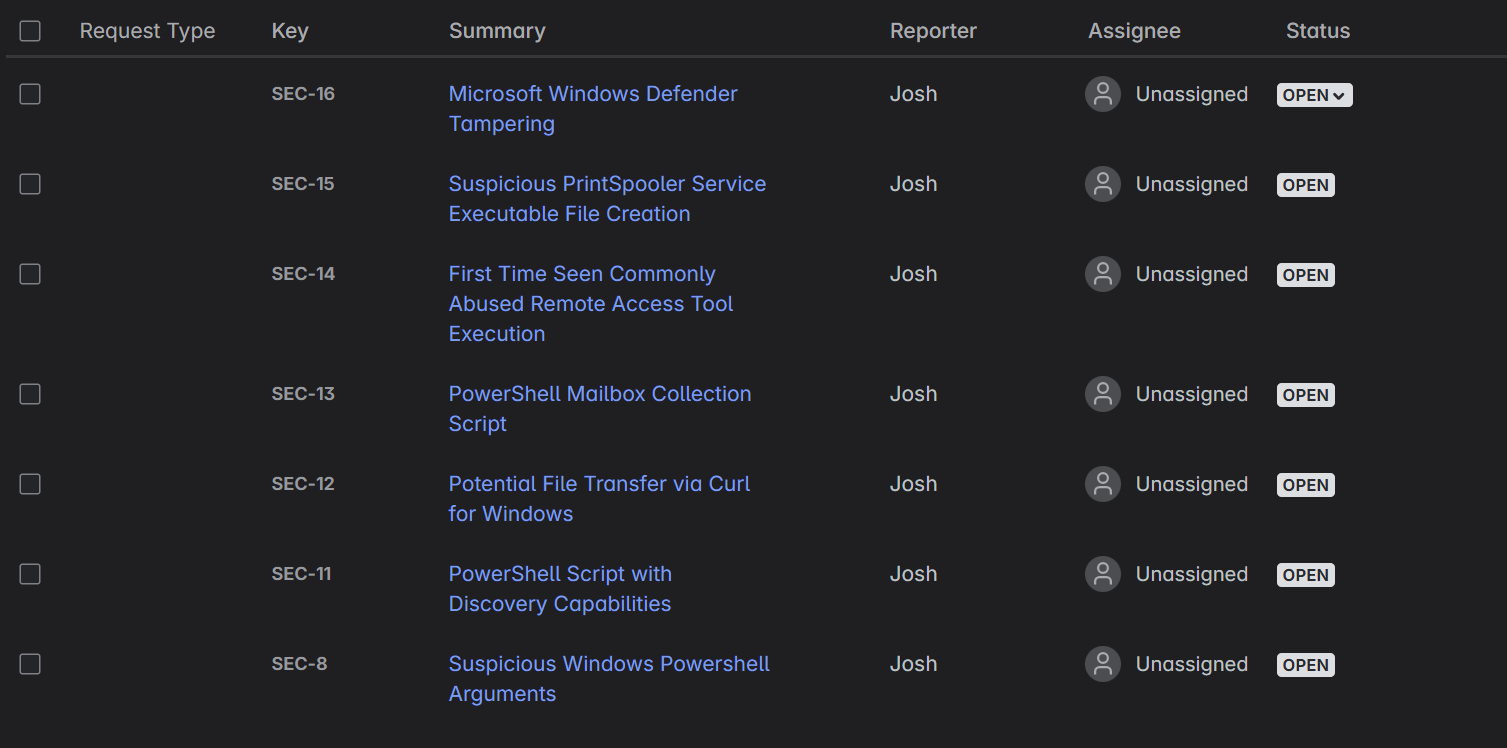Tick the checkbox beside SEC-13
The width and height of the screenshot is (1507, 748).
coord(30,394)
